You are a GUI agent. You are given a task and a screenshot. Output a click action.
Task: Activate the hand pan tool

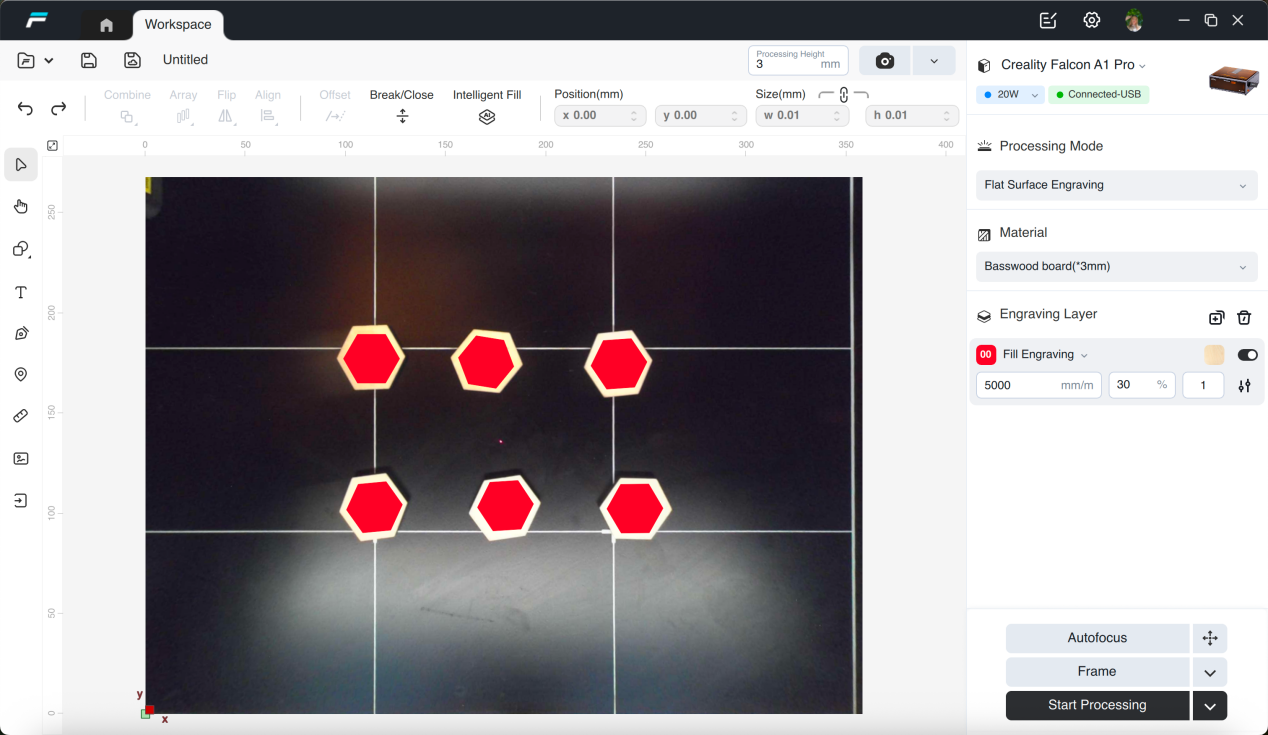[x=21, y=206]
